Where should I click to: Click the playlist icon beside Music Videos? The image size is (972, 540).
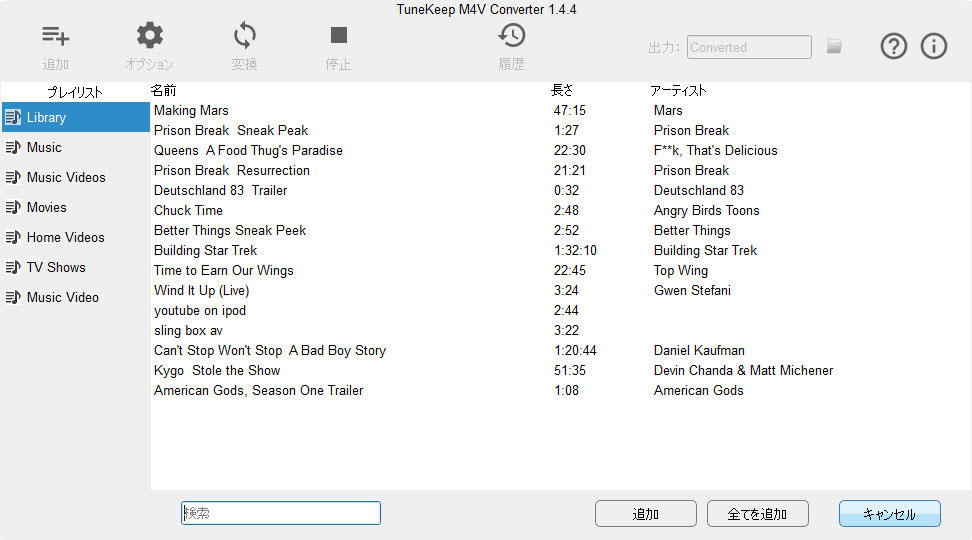(13, 177)
